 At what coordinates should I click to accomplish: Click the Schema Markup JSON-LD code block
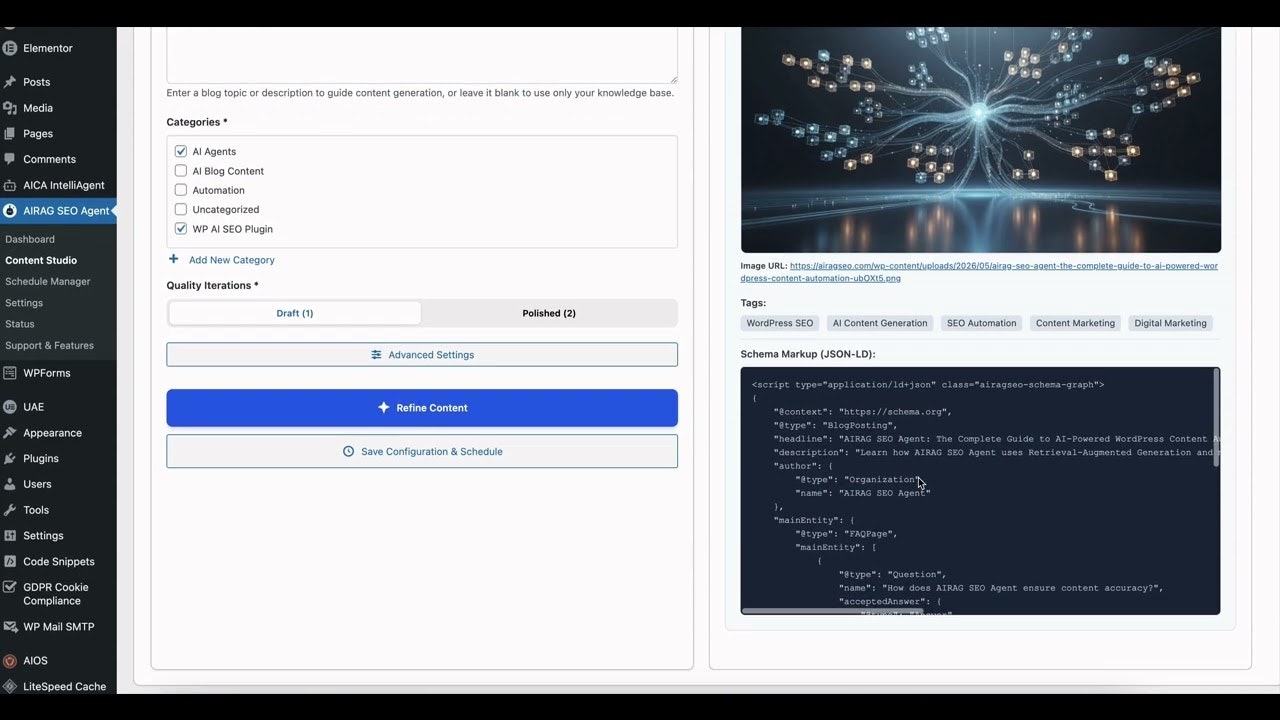[x=980, y=490]
